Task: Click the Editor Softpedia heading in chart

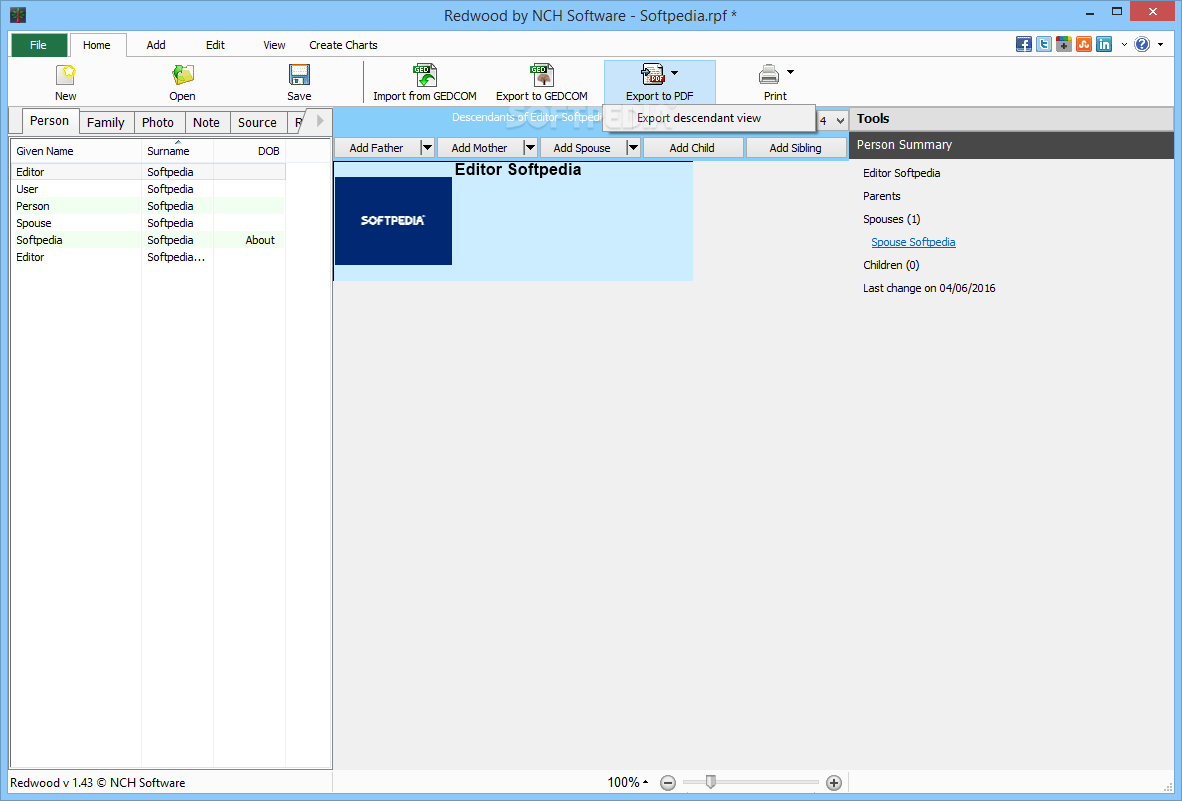Action: (518, 170)
